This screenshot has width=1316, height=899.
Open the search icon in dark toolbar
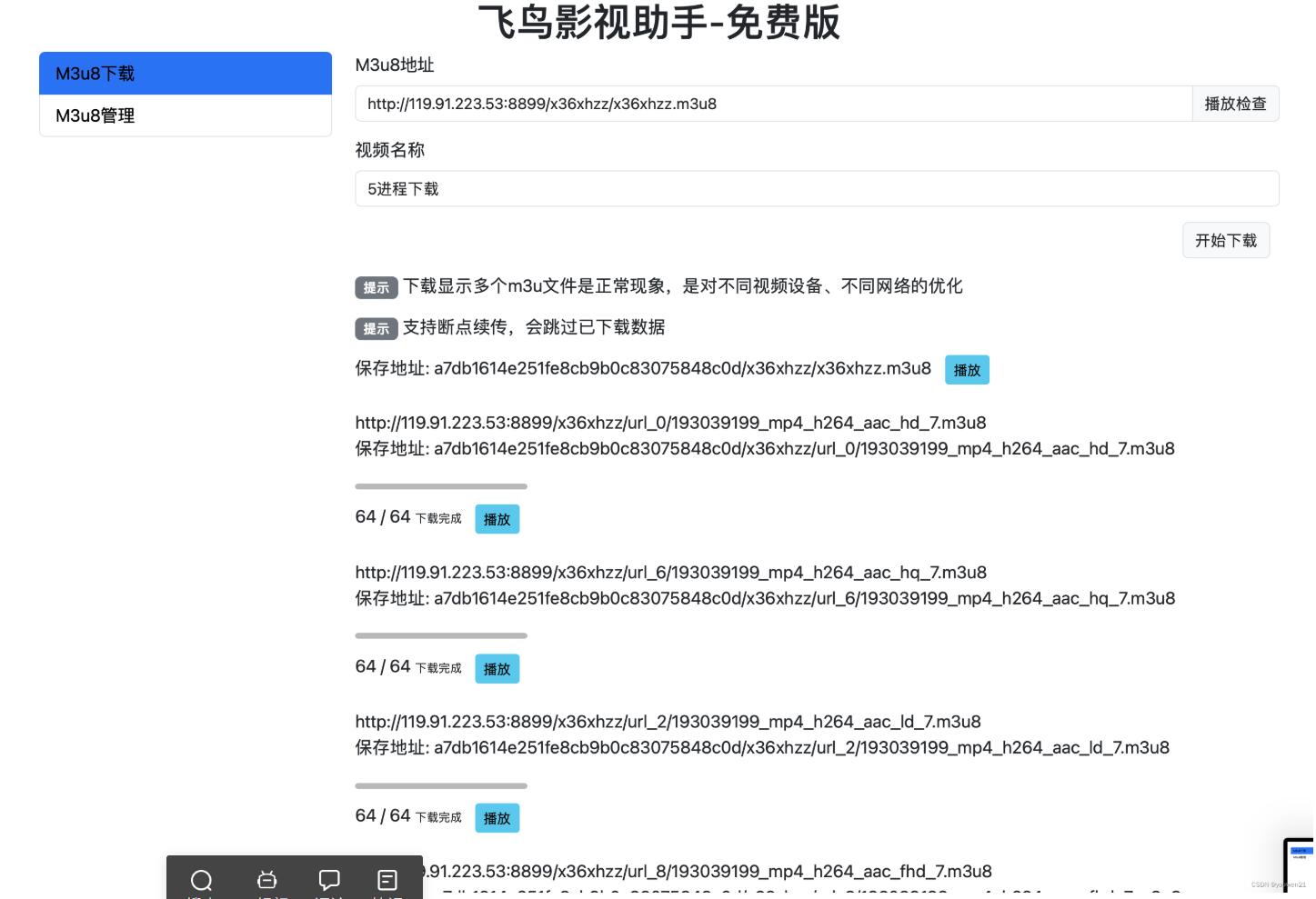(202, 880)
